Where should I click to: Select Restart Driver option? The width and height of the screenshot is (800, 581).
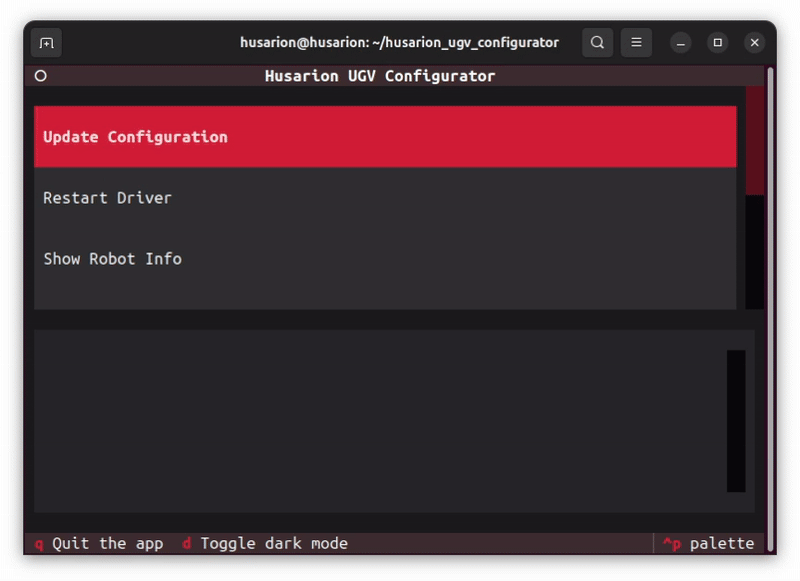click(385, 198)
